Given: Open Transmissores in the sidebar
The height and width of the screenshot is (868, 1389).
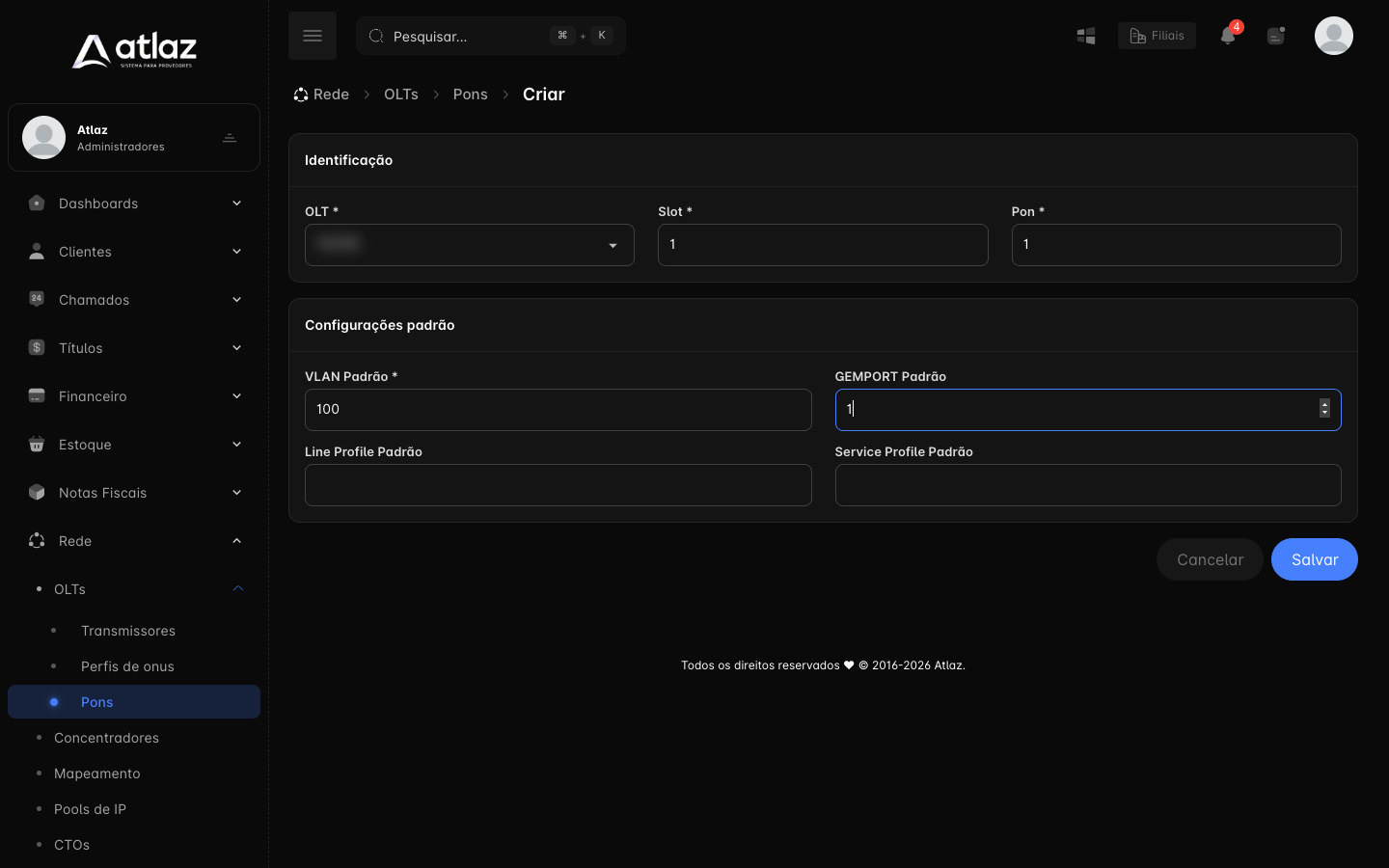Looking at the screenshot, I should tap(128, 631).
